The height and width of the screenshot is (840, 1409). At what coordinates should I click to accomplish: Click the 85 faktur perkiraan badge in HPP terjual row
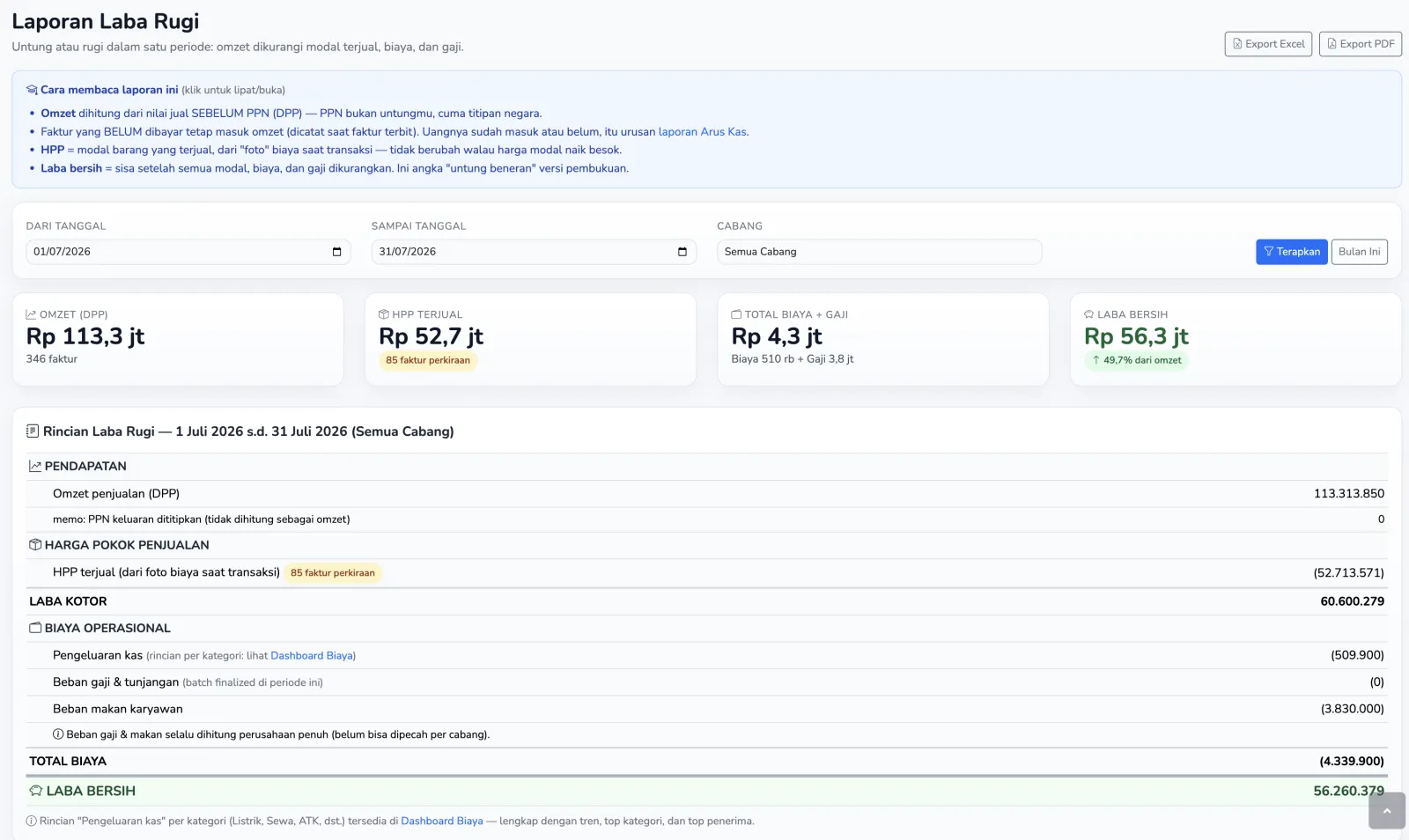click(x=333, y=573)
